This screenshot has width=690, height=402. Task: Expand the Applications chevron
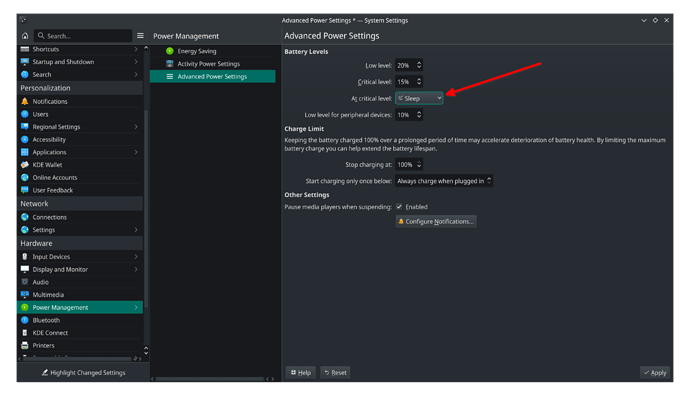point(136,152)
